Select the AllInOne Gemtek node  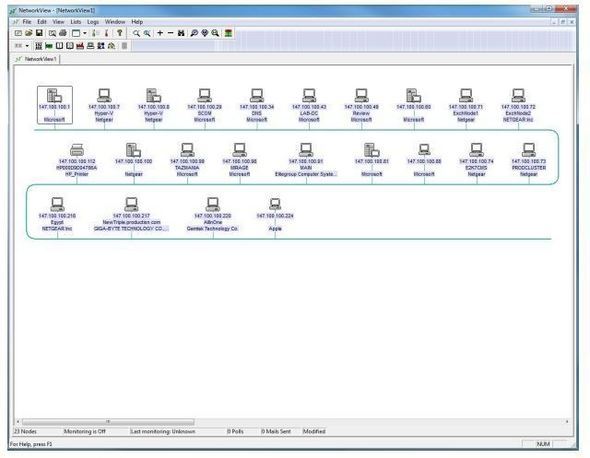(x=213, y=214)
